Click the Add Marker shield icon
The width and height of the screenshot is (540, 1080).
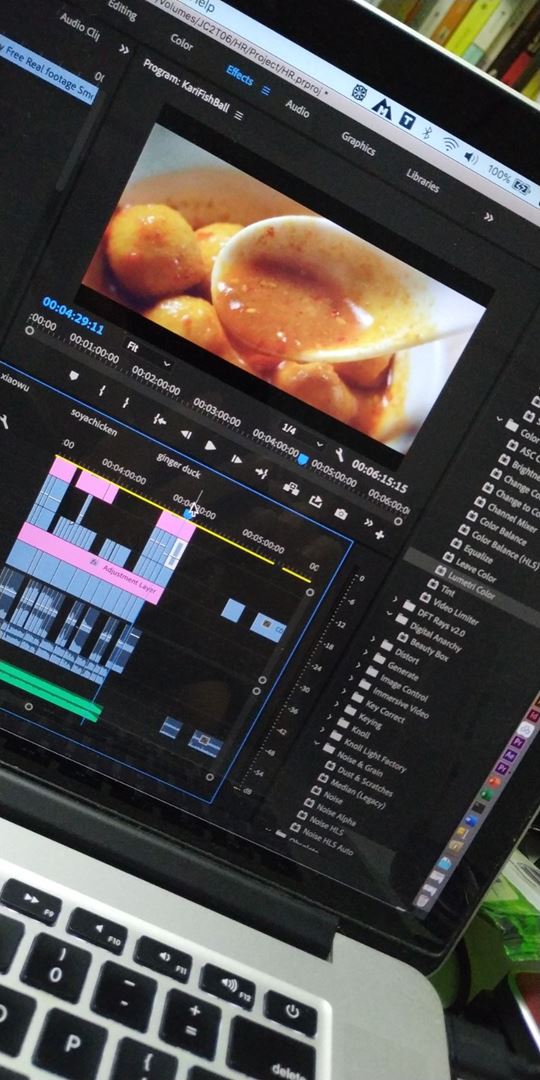pos(74,375)
